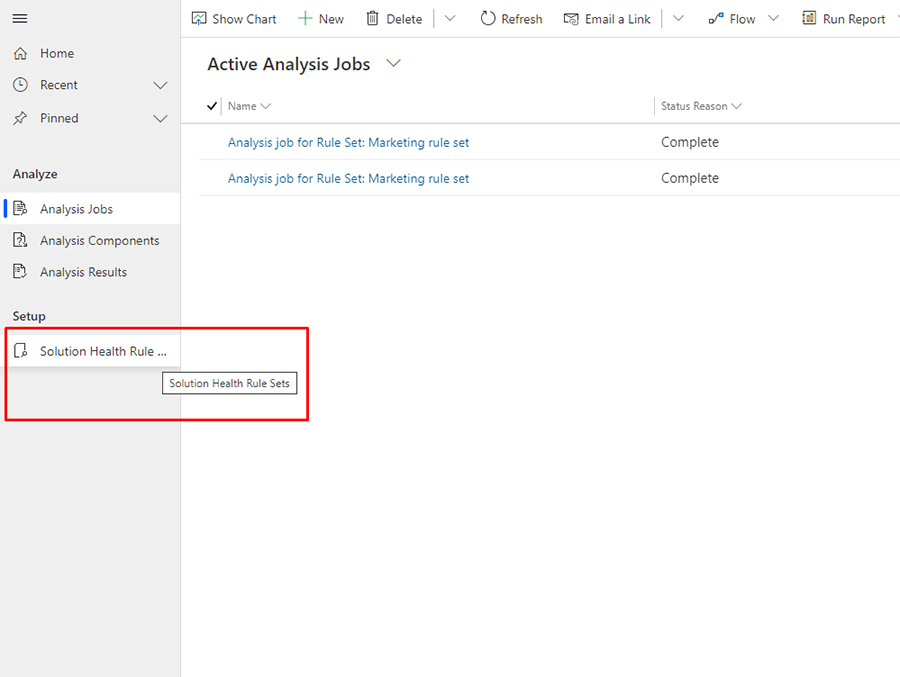Image resolution: width=900 pixels, height=677 pixels.
Task: Select Analysis Jobs in the navigation
Action: pos(92,208)
